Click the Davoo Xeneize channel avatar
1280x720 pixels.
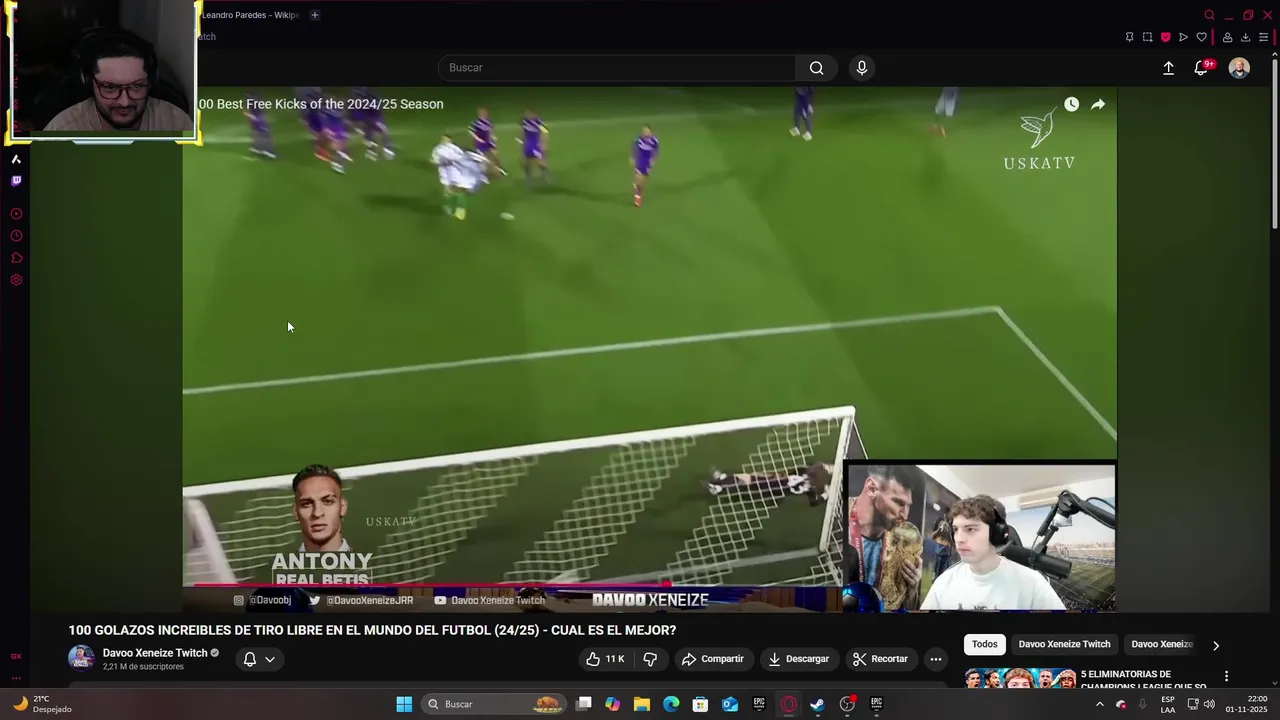click(x=81, y=658)
